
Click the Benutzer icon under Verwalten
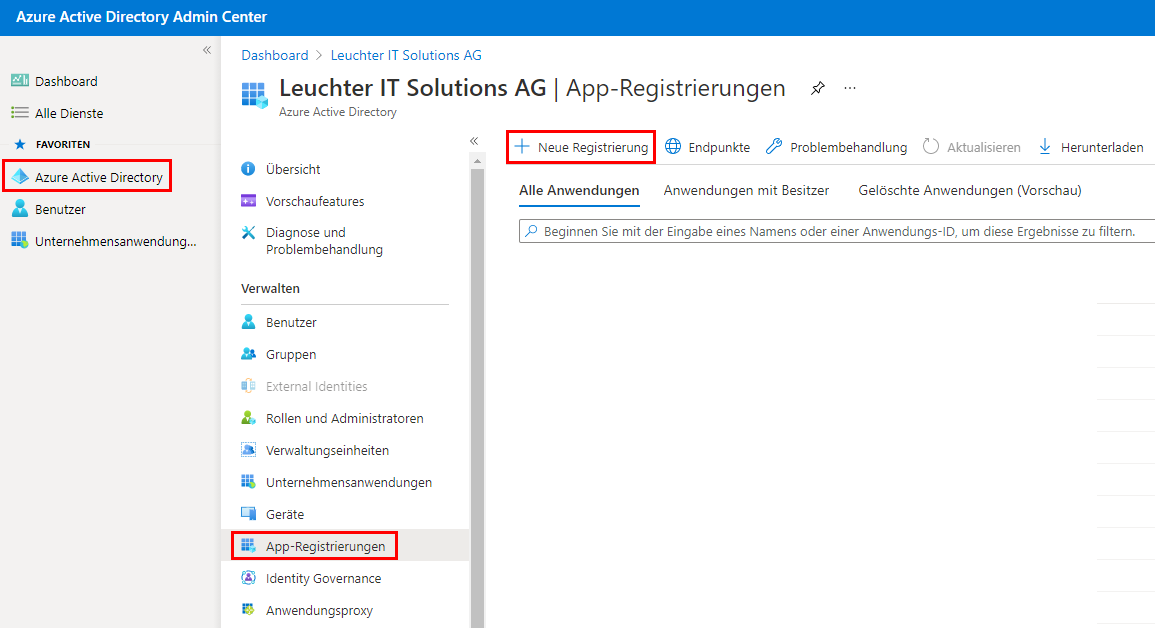coord(248,322)
